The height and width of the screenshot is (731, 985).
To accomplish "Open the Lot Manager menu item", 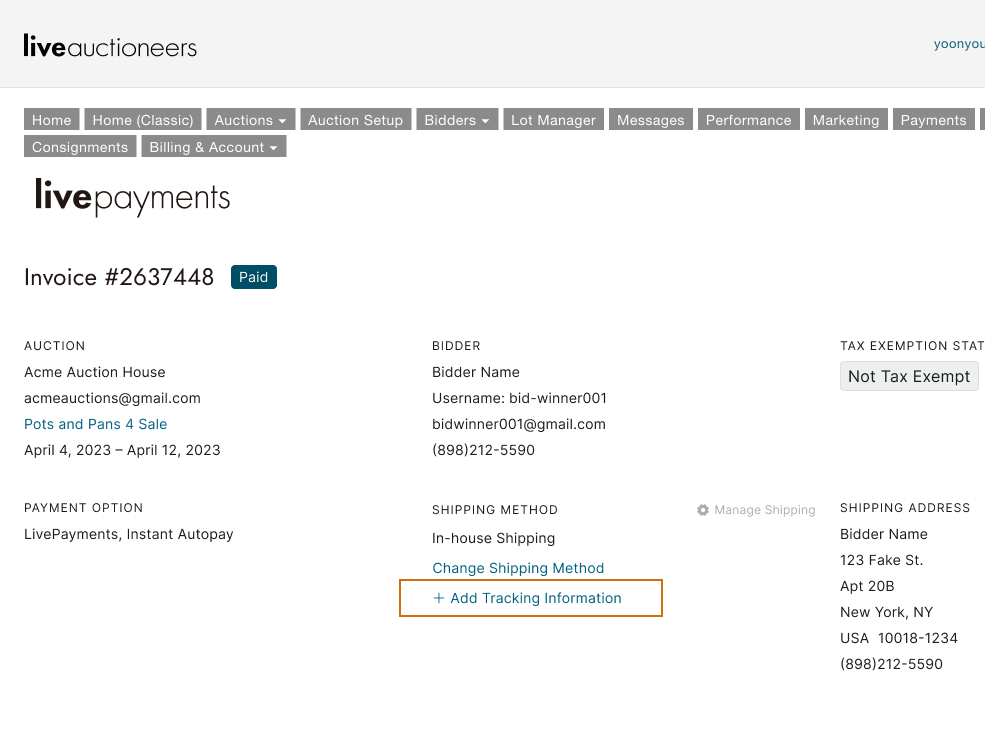I will coord(553,119).
